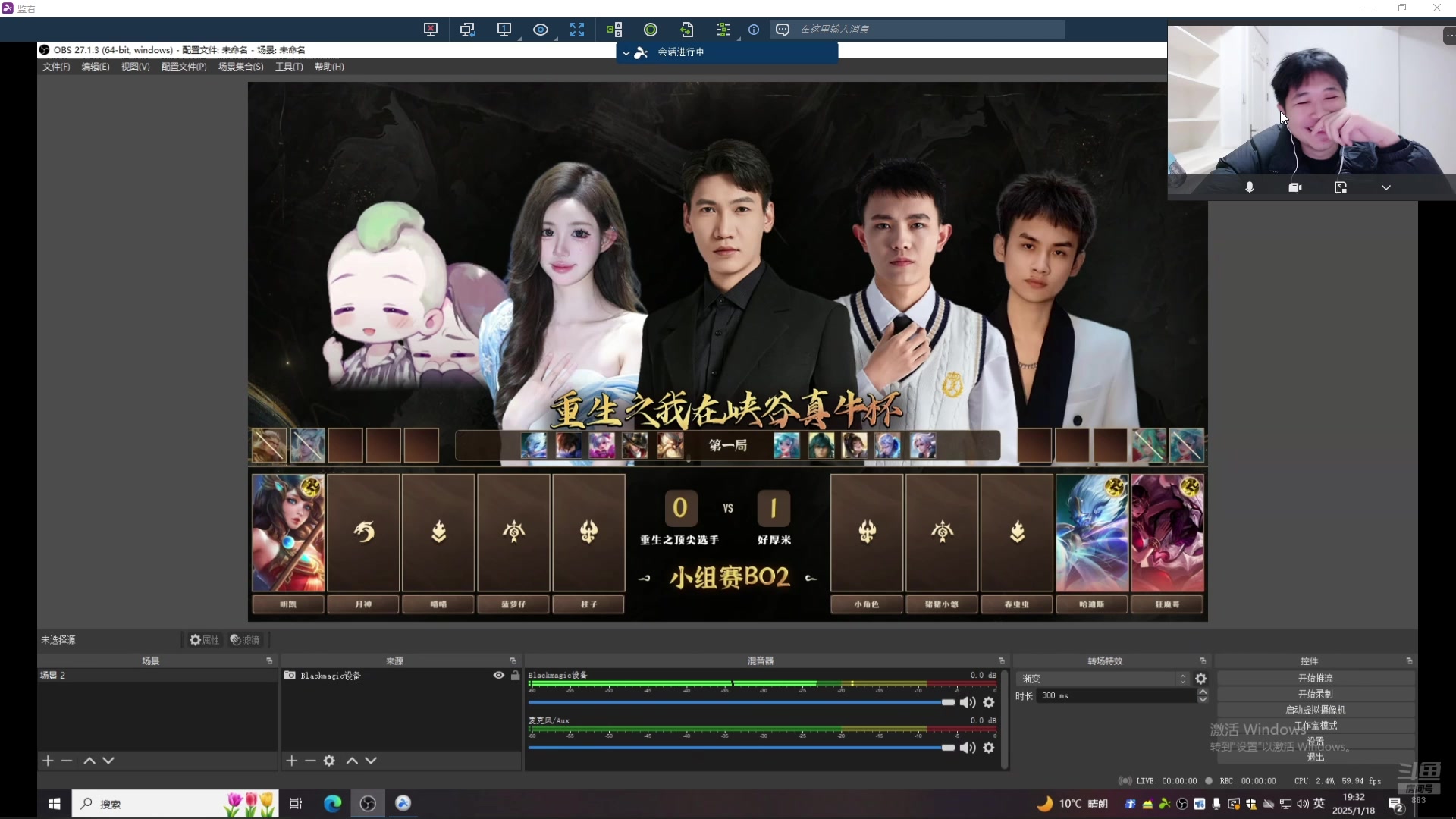
Task: Click the switch sides monitor icon in remote toolbar
Action: [x=467, y=30]
